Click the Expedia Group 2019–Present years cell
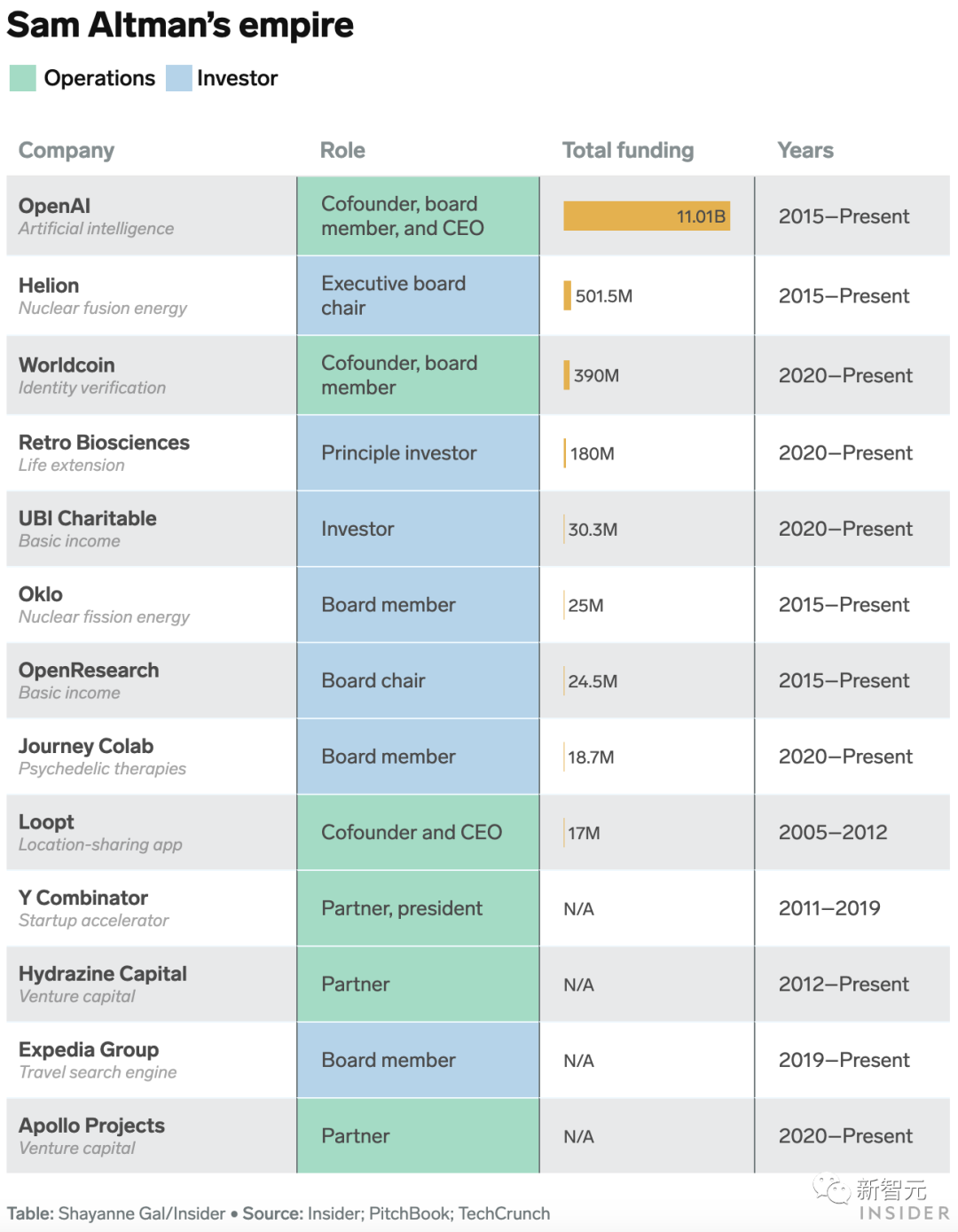The width and height of the screenshot is (958, 1232). 852,1061
